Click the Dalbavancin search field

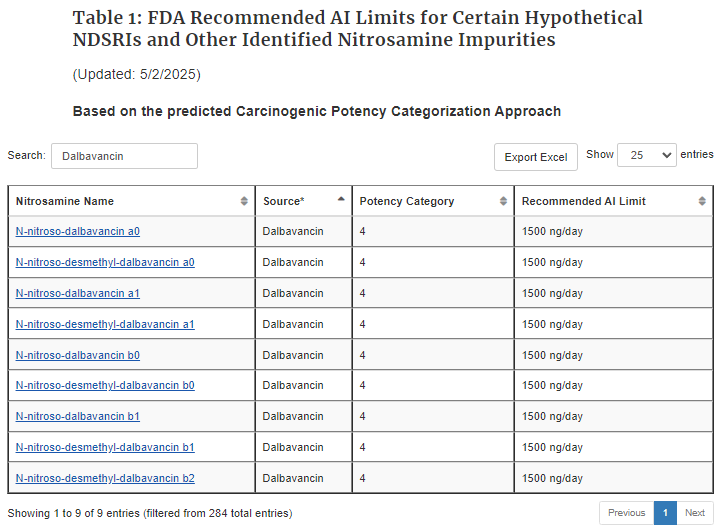click(x=124, y=156)
